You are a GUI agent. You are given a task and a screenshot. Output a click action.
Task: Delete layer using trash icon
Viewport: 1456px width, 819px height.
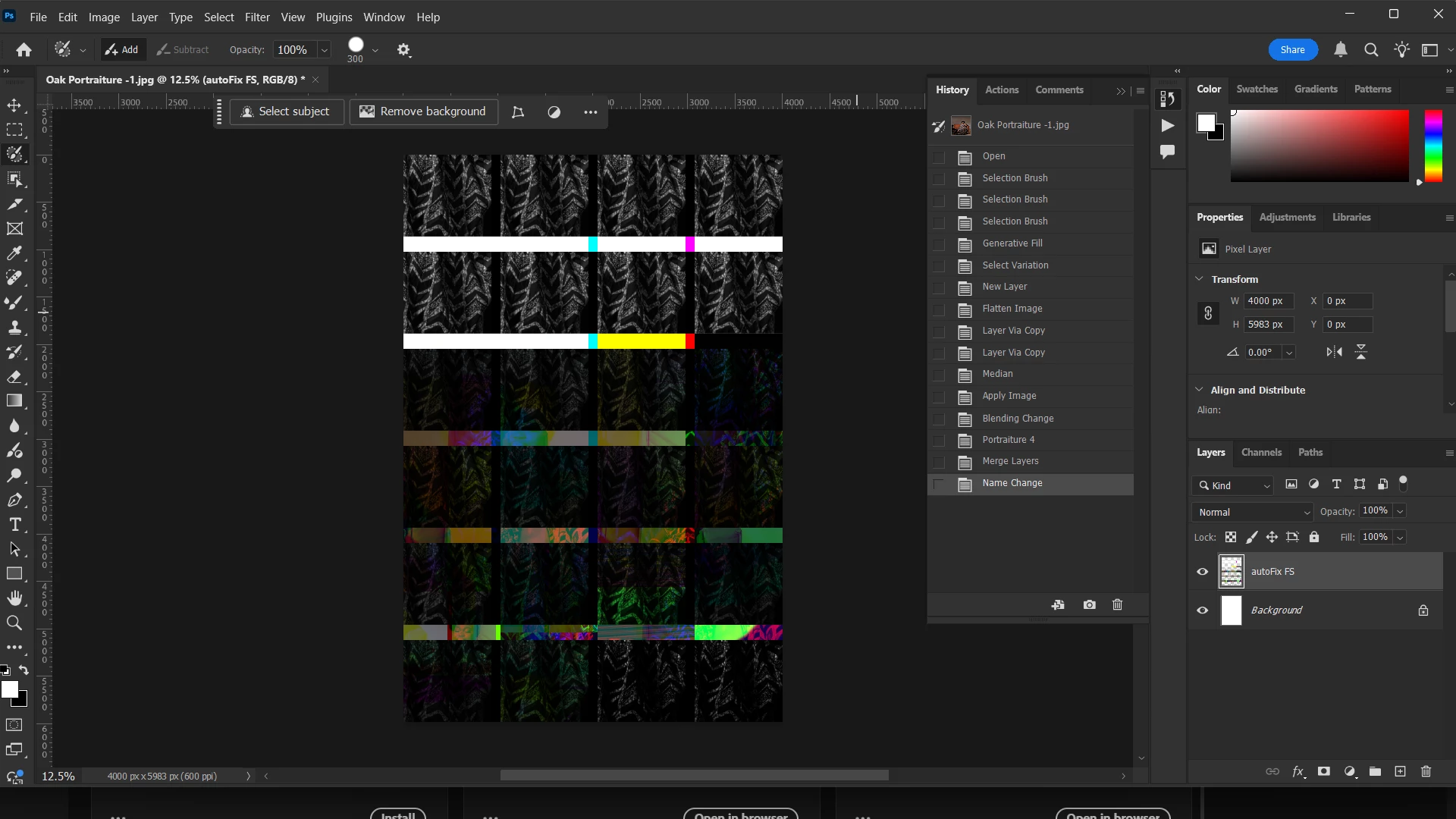[1426, 772]
